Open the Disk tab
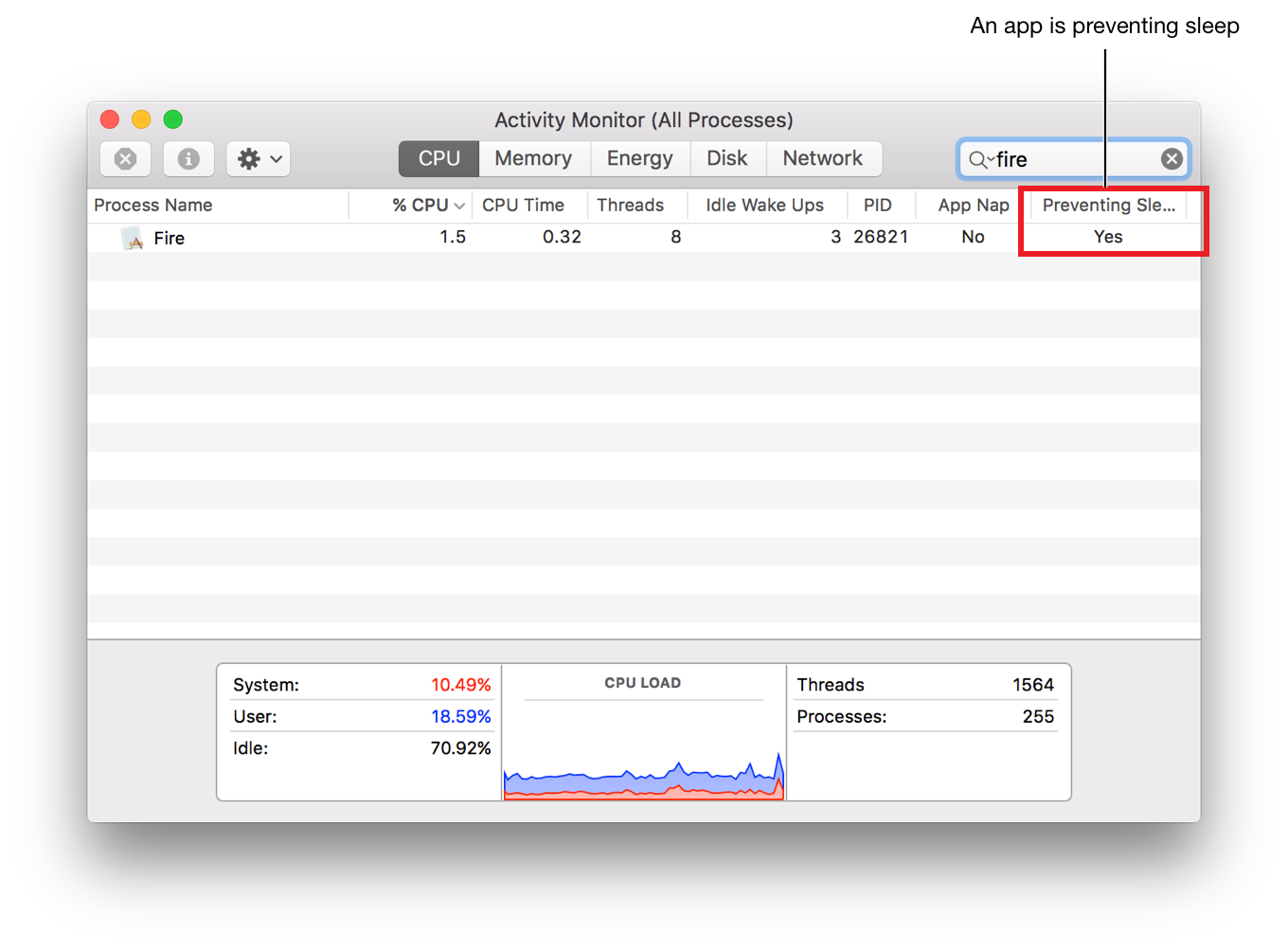This screenshot has height=951, width=1288. [726, 159]
